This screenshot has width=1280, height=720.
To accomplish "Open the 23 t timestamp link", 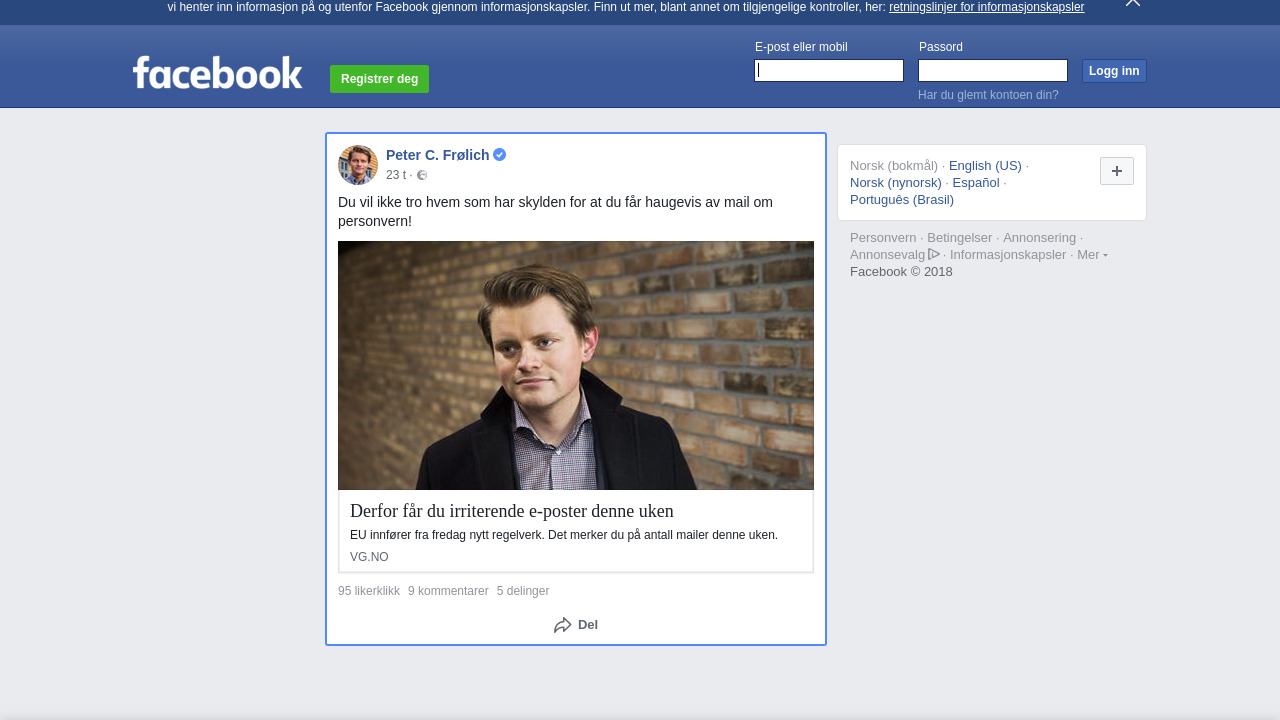I will [396, 175].
